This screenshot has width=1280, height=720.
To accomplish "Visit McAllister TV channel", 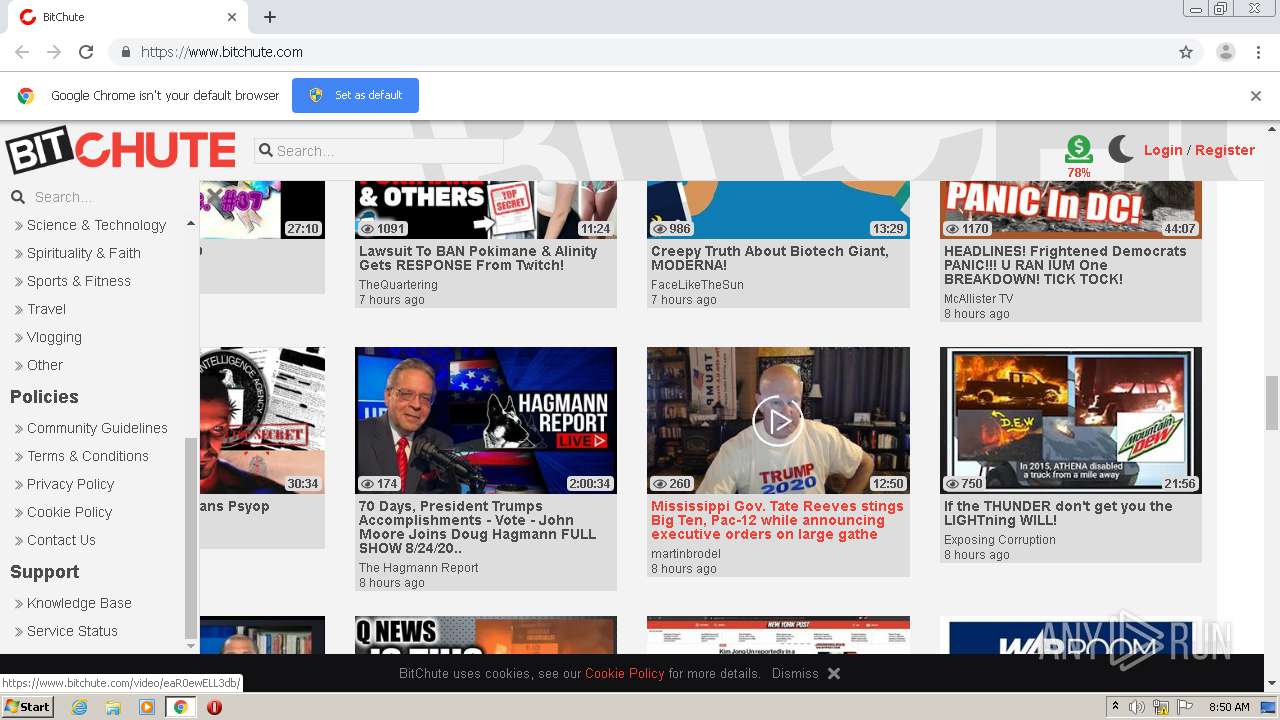I will [x=978, y=299].
